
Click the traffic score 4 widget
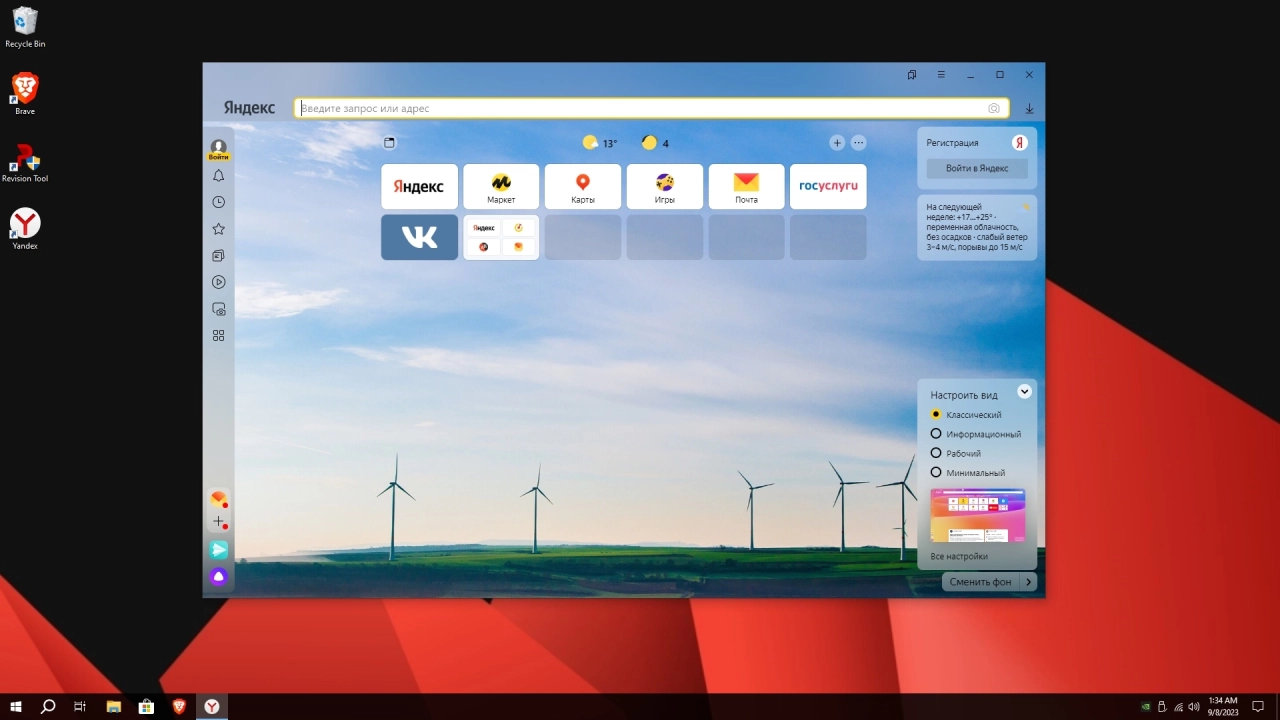coord(655,143)
